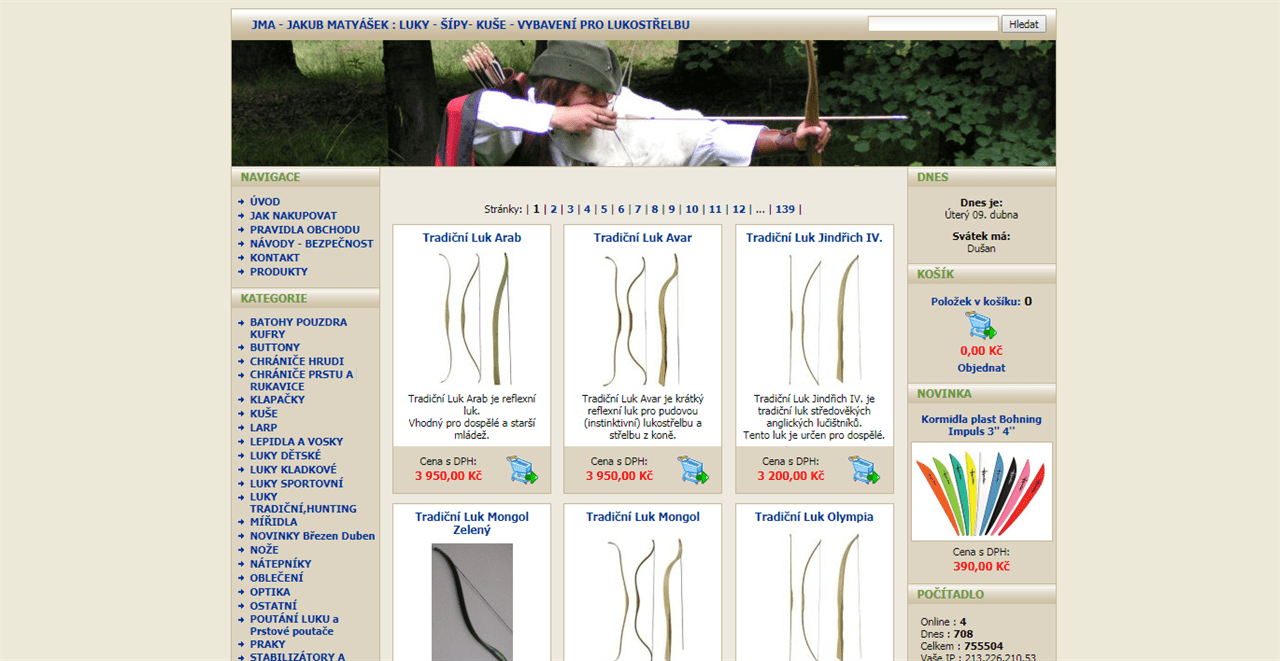
Task: Open KONTAKT navigation link
Action: 275,258
